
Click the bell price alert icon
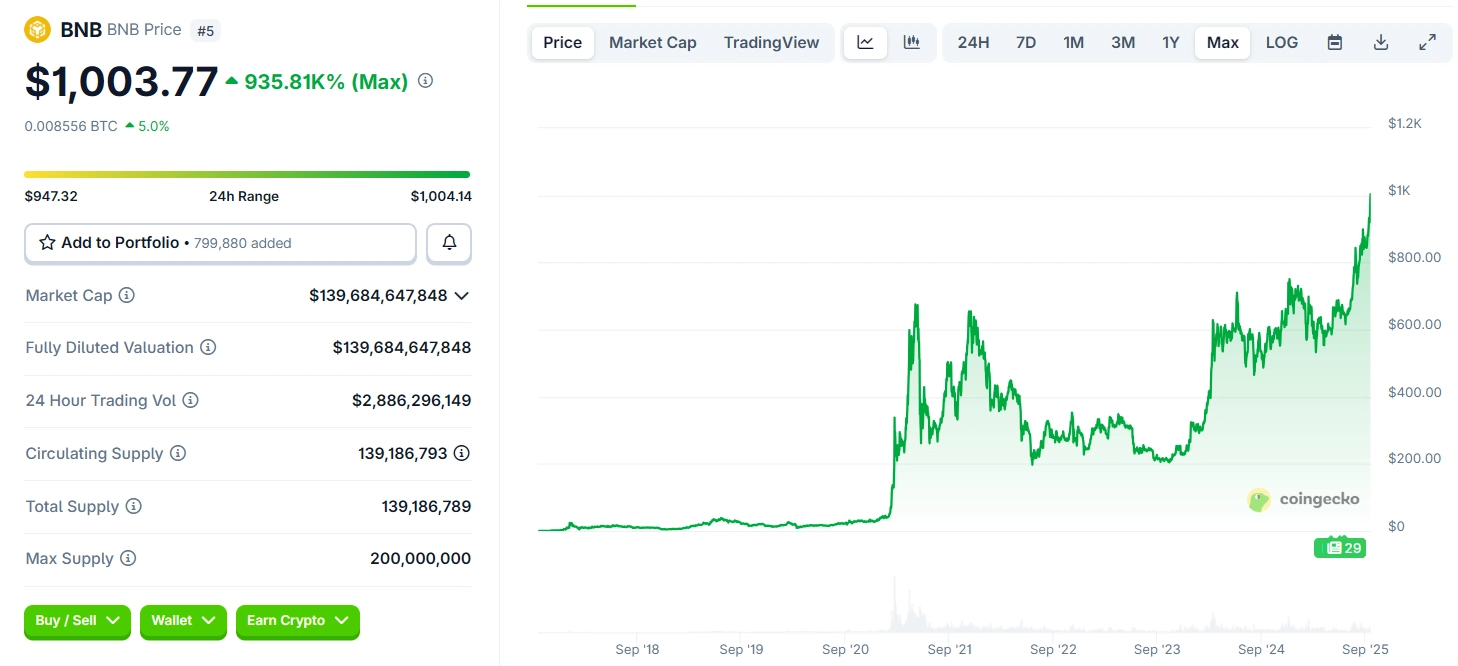[449, 243]
